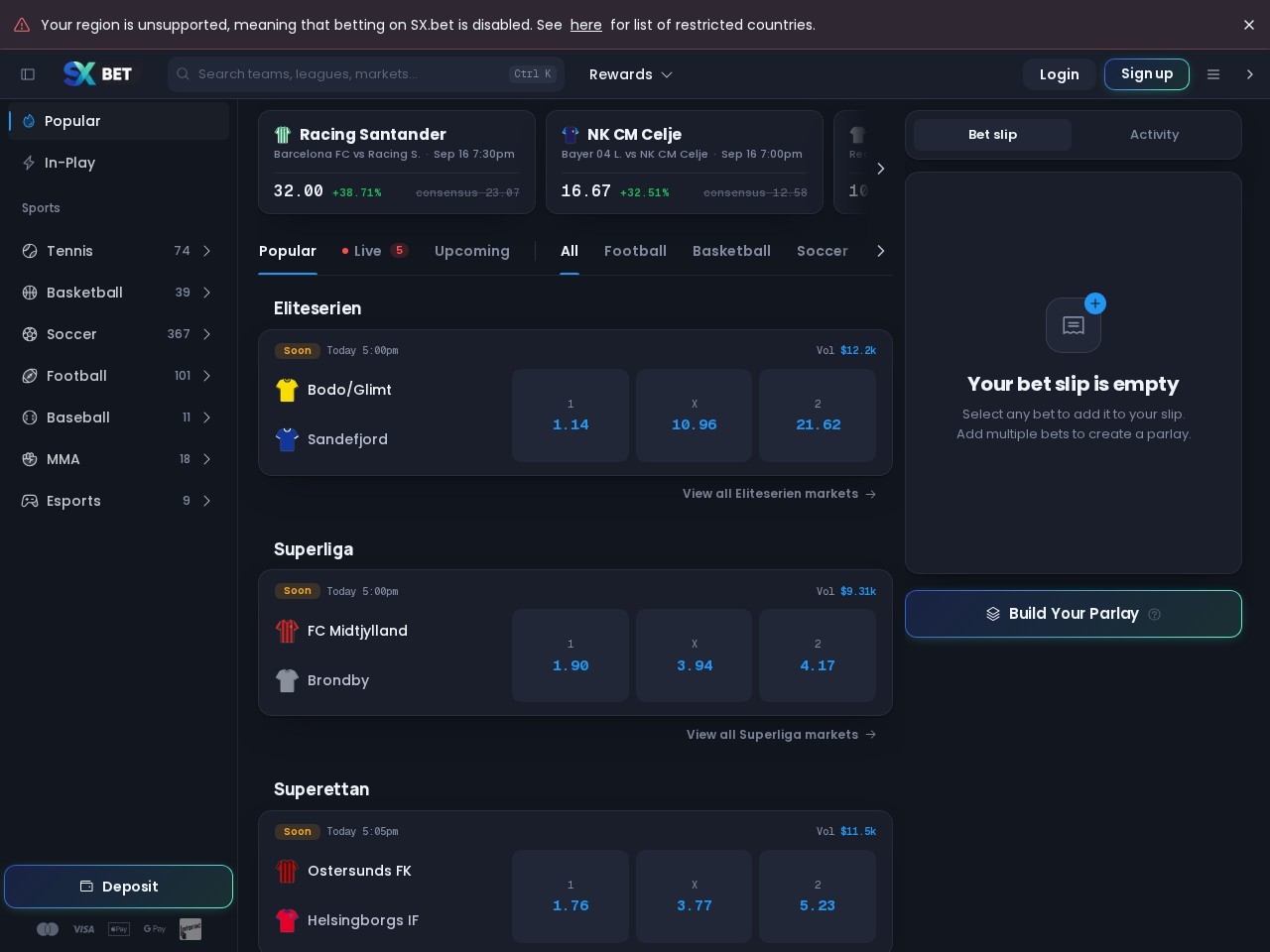
Task: Pick Ostersunds FK win odds 1.76
Action: click(571, 895)
